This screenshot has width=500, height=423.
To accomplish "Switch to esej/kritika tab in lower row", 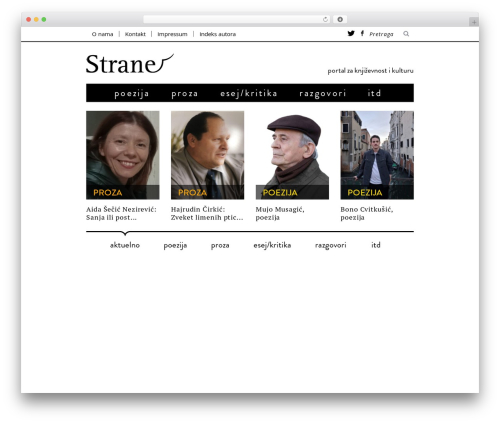I will [272, 245].
